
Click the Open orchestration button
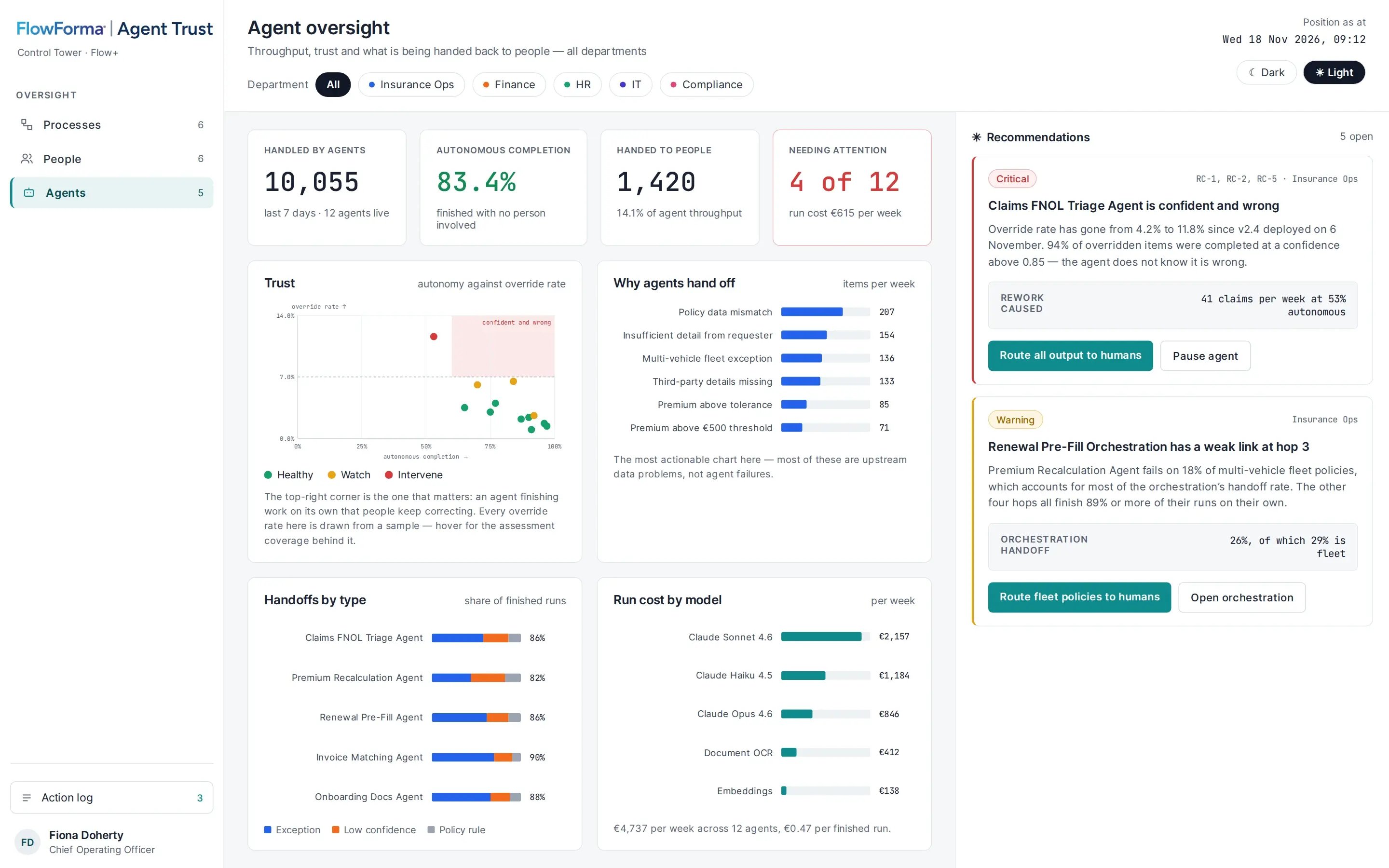click(x=1241, y=597)
